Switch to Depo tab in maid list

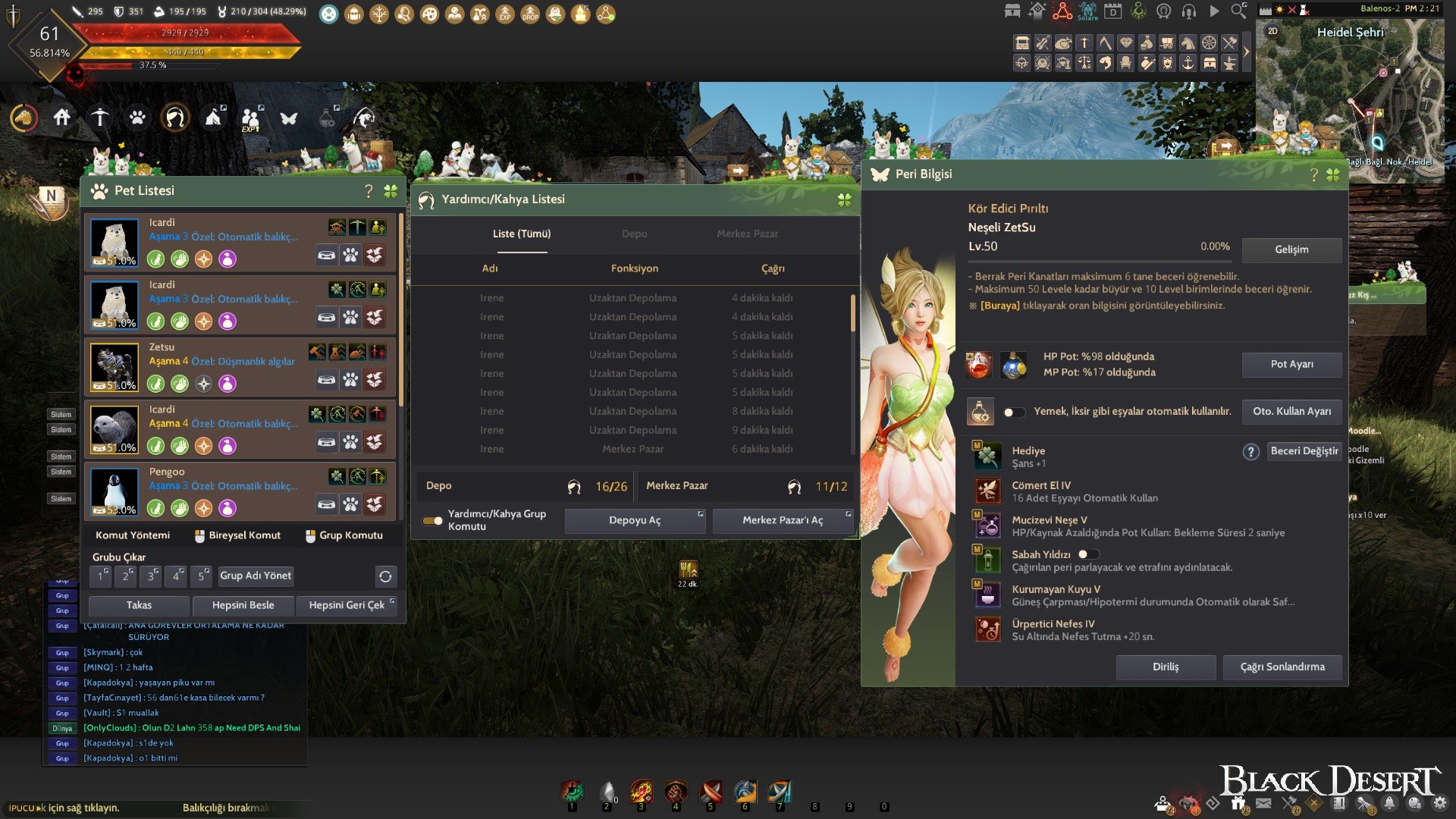click(634, 234)
